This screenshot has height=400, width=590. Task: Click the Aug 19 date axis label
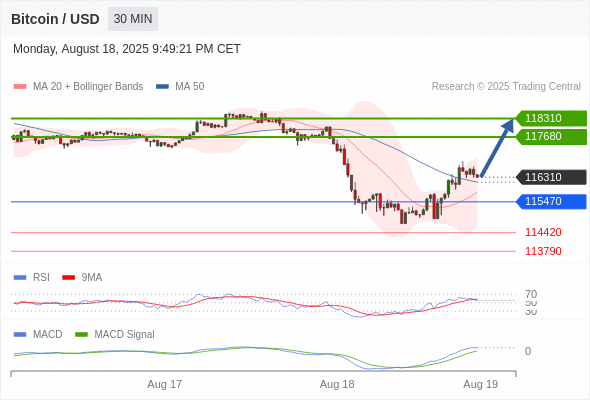click(481, 384)
